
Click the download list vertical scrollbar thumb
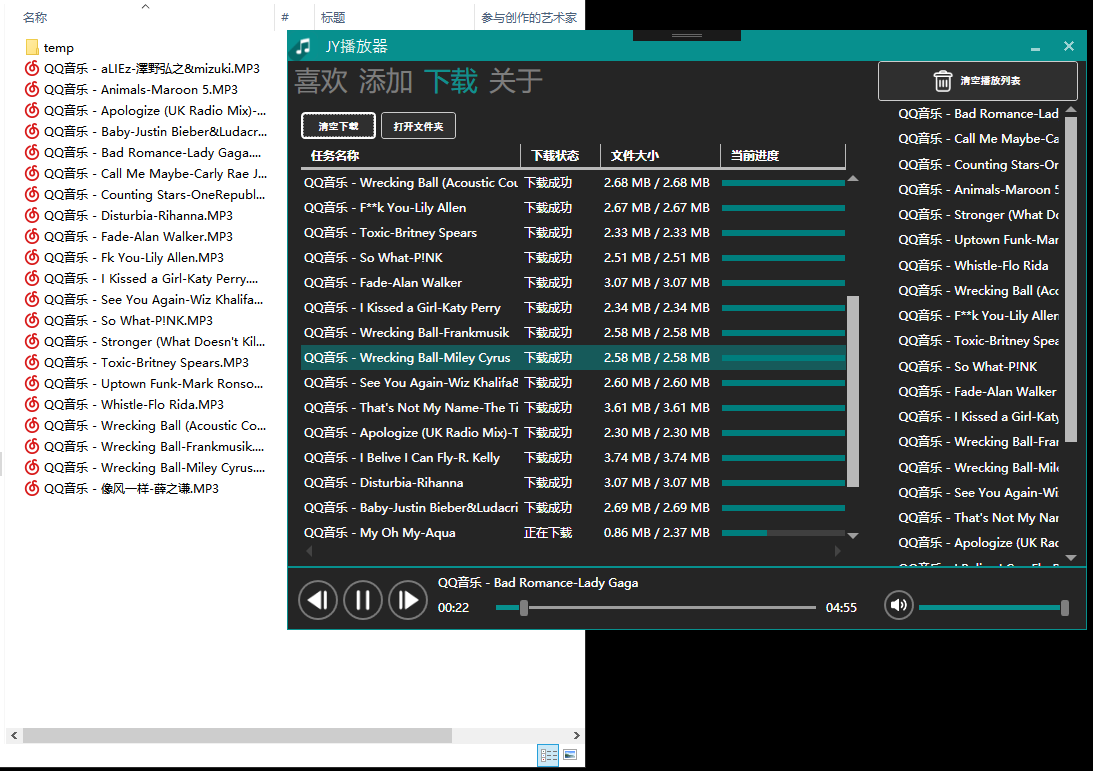pos(853,391)
